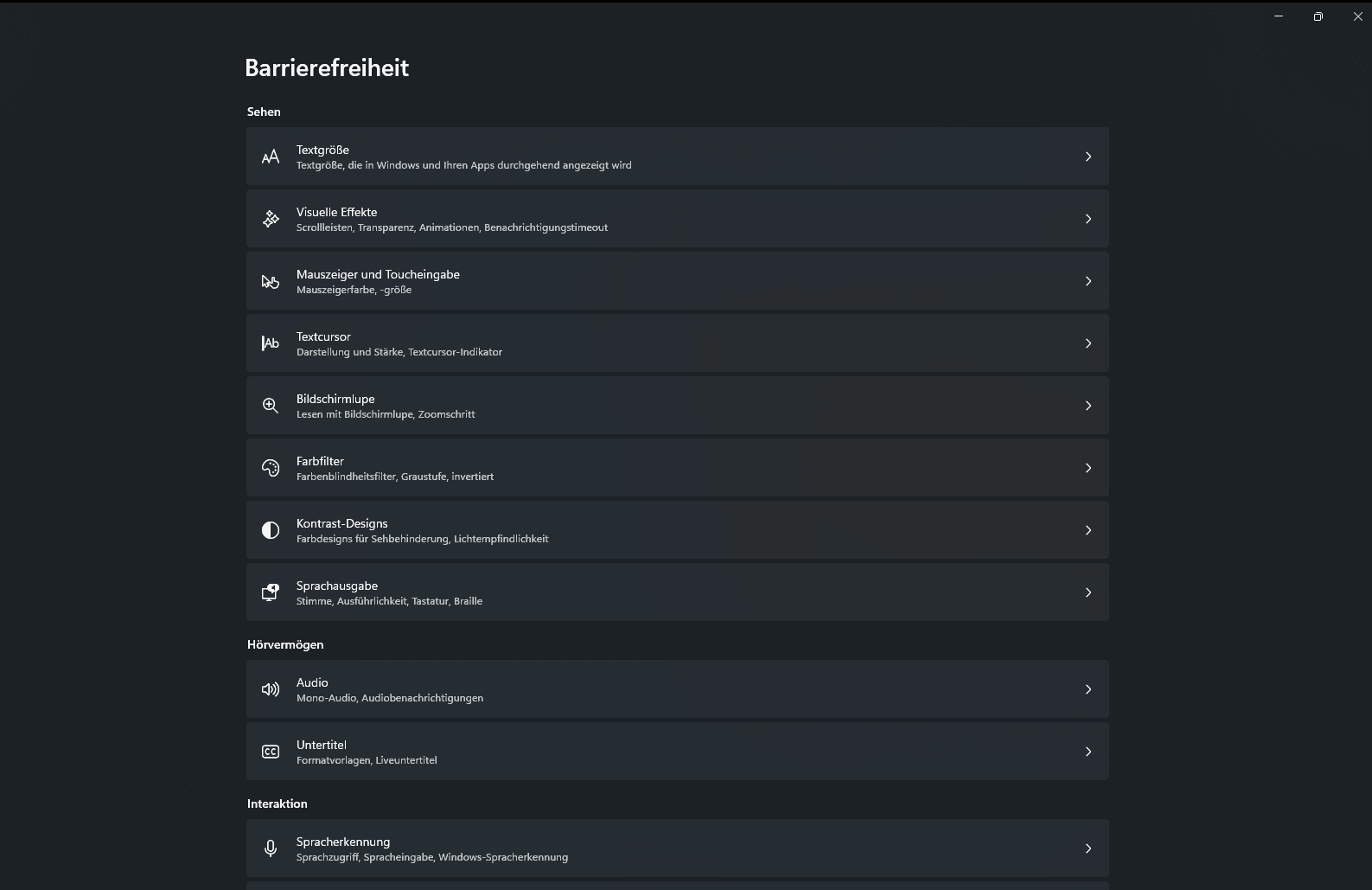Click the Textgröße AA icon
This screenshot has width=1372, height=890.
271,157
